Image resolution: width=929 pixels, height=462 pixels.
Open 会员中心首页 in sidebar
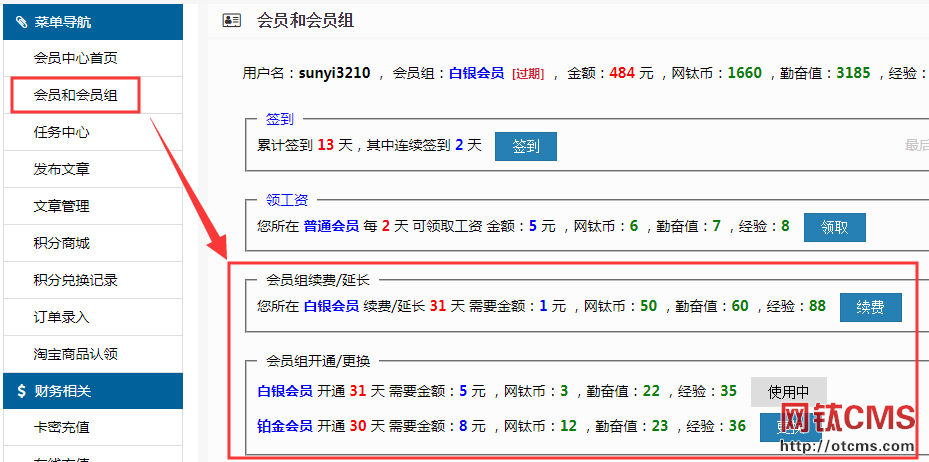(x=75, y=58)
